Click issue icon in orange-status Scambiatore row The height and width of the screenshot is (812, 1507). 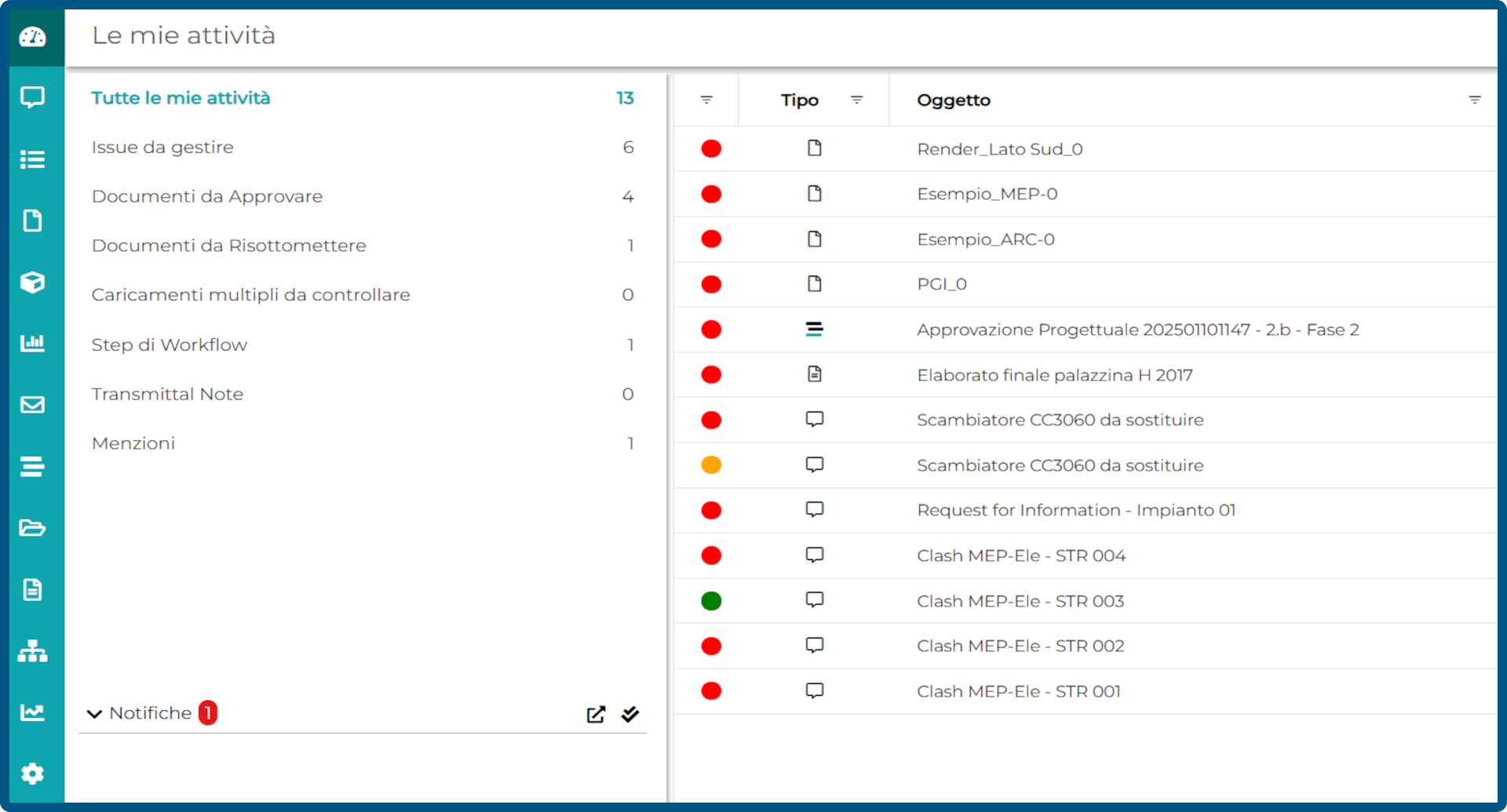[815, 464]
